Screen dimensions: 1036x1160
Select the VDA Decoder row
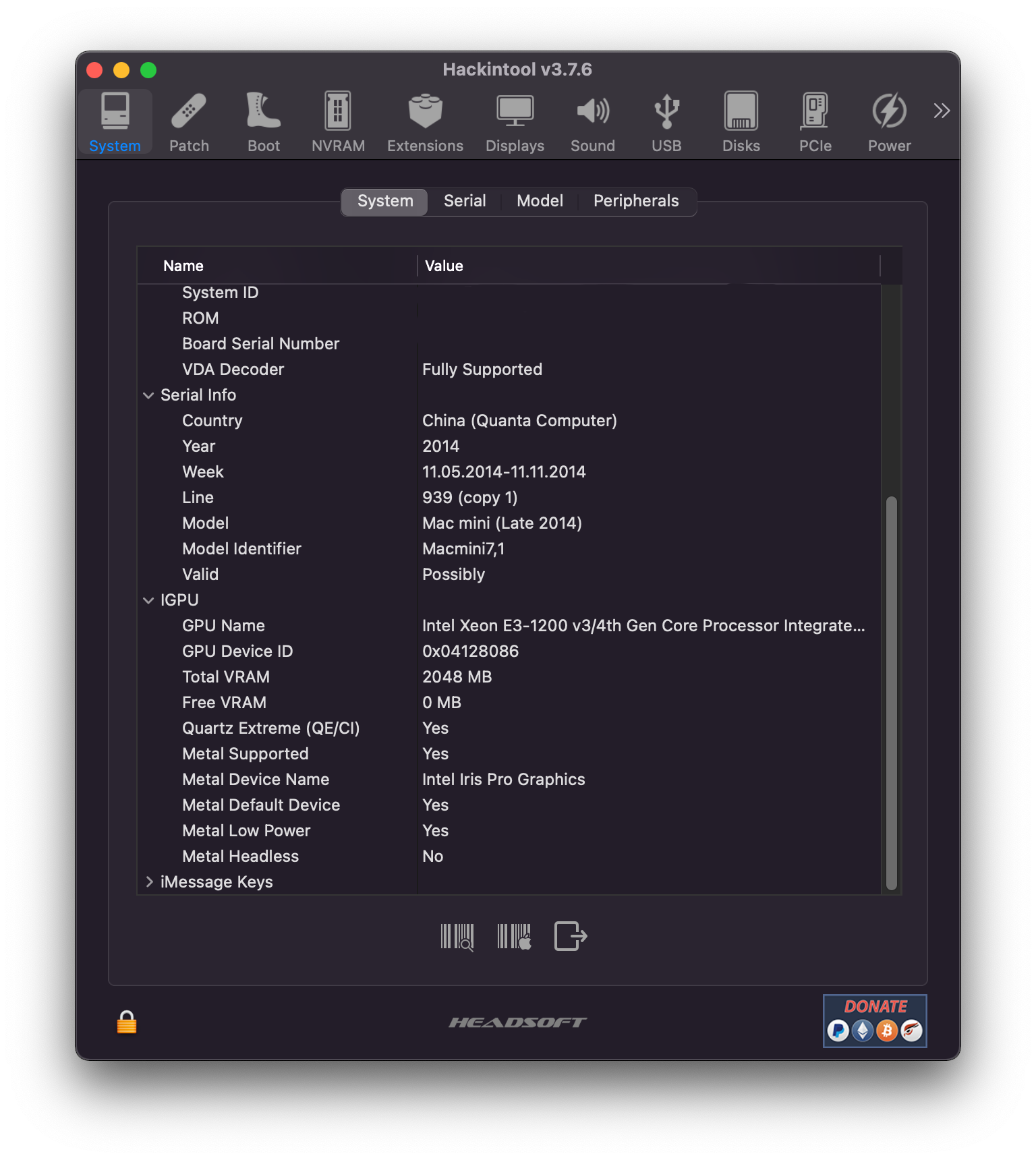[509, 370]
